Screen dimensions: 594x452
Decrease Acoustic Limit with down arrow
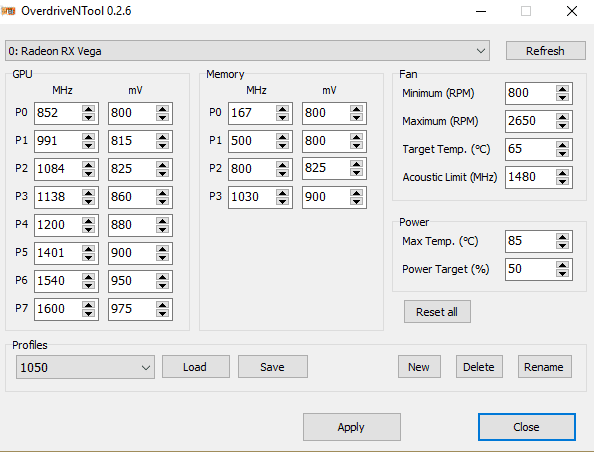[x=563, y=182]
